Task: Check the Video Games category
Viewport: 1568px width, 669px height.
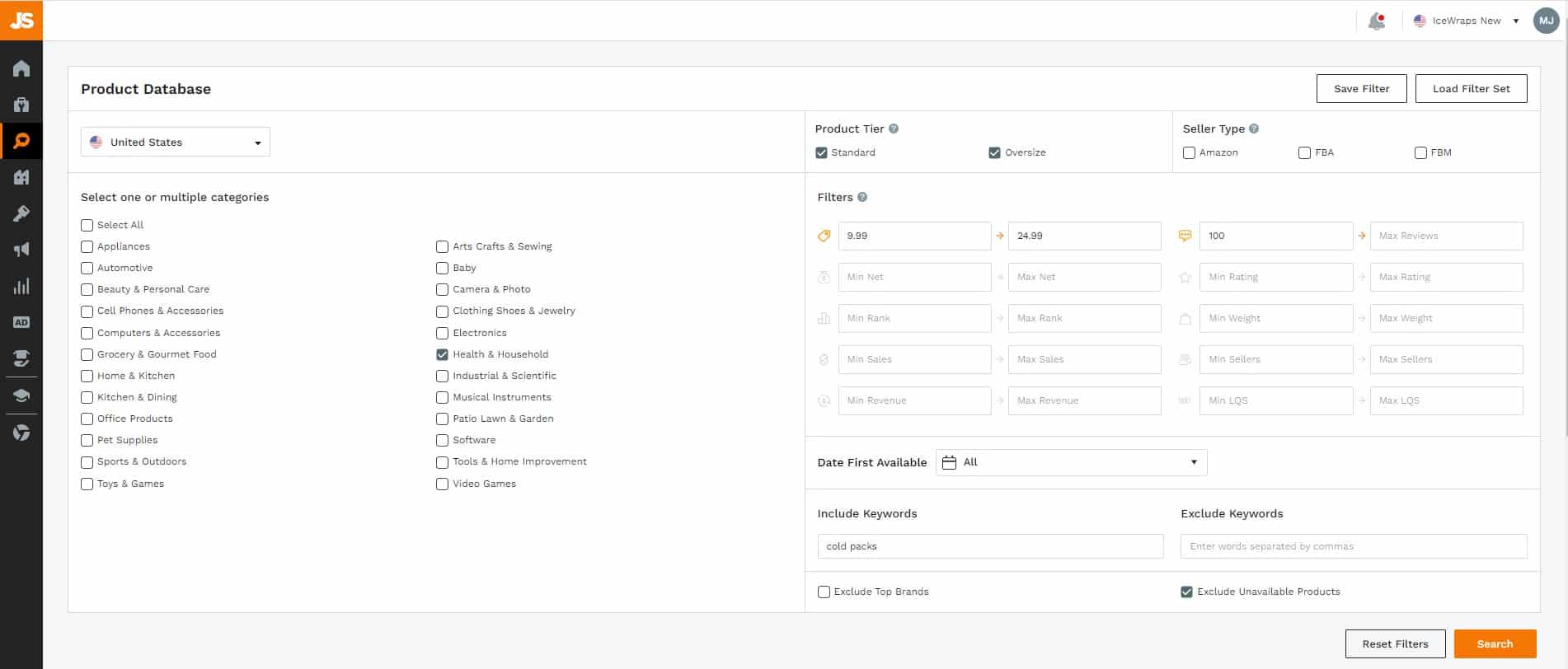Action: (x=442, y=484)
